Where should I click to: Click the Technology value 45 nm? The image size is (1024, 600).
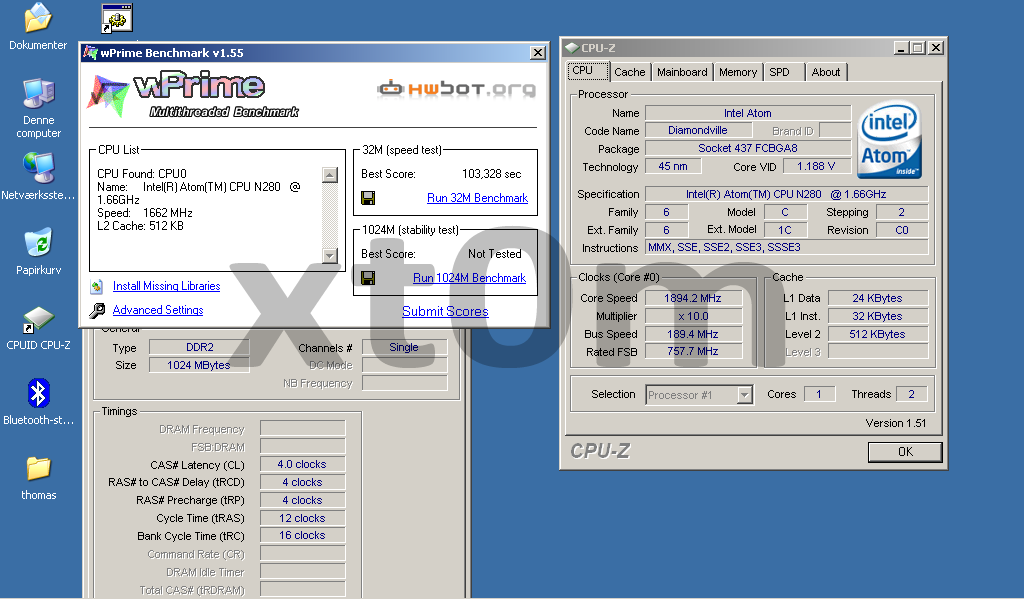coord(673,166)
